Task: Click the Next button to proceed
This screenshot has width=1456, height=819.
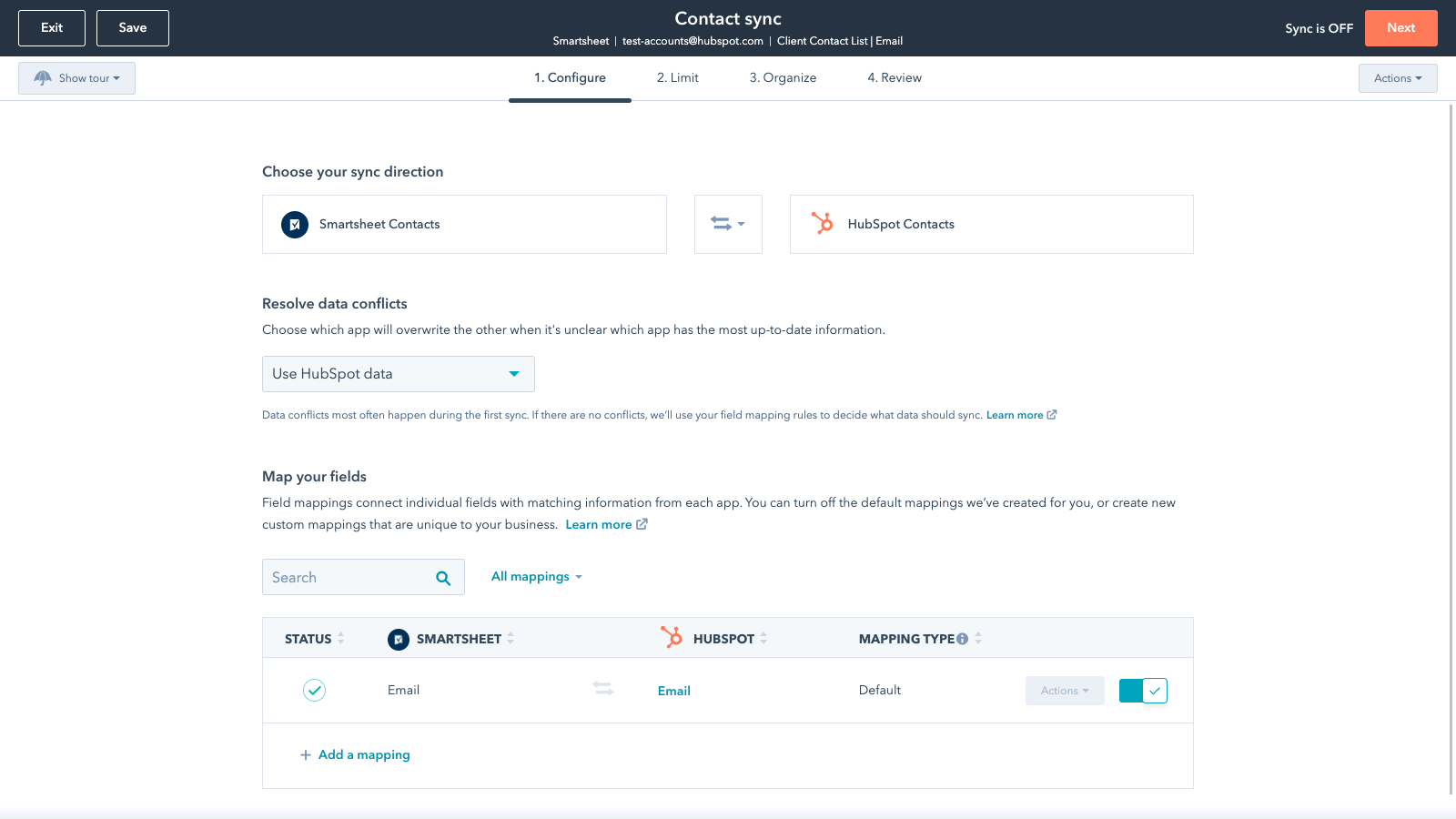Action: 1400,27
